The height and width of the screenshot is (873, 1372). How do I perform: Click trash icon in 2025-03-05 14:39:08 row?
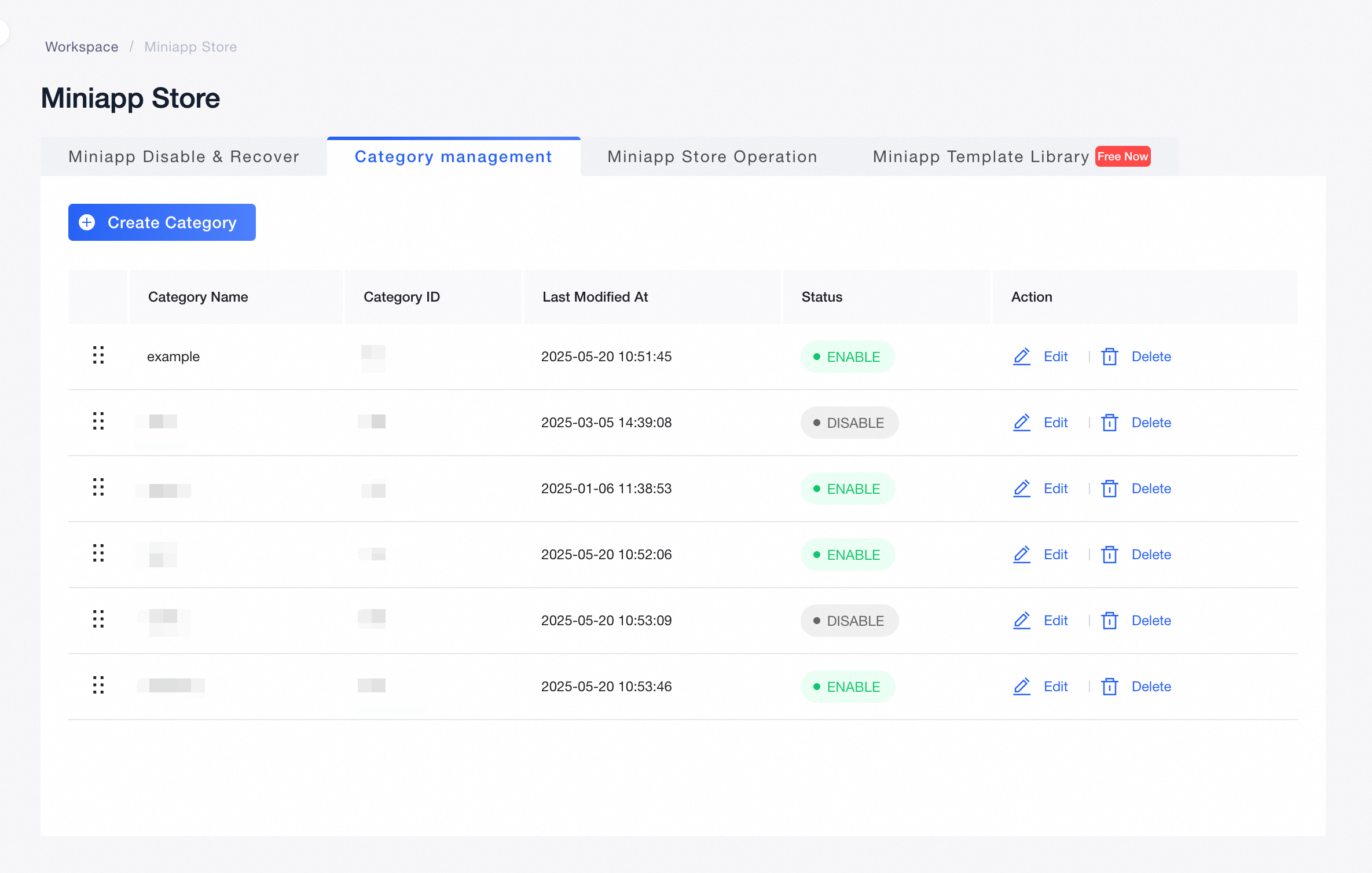[x=1110, y=423]
